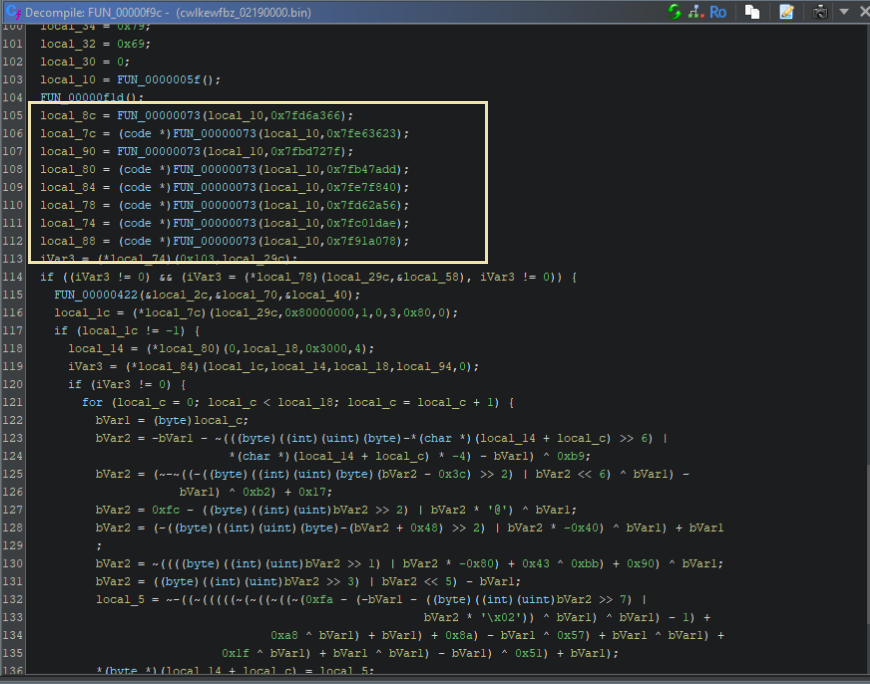Click the hash constant 0x7fd62a56
The image size is (870, 684).
(361, 205)
